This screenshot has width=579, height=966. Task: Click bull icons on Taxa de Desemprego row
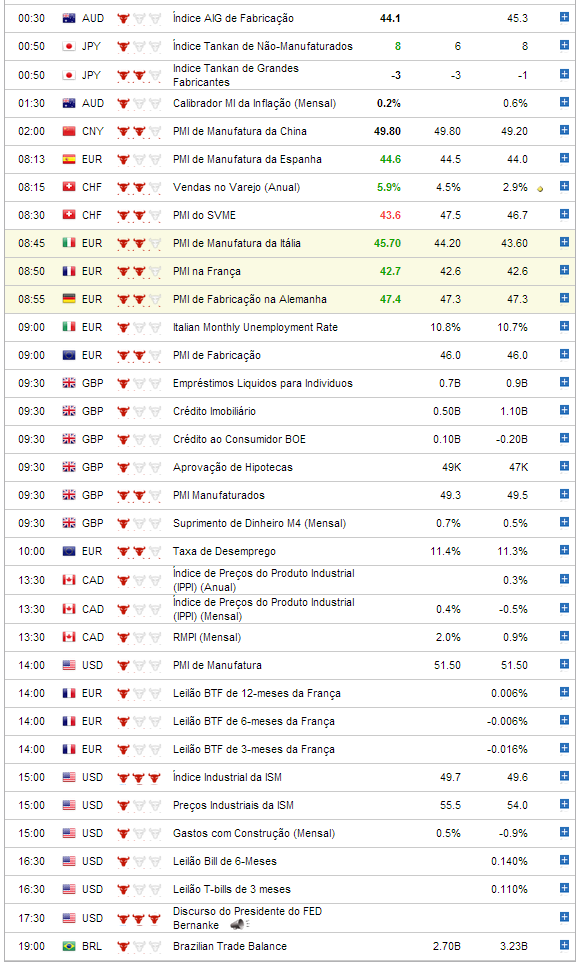click(x=139, y=551)
